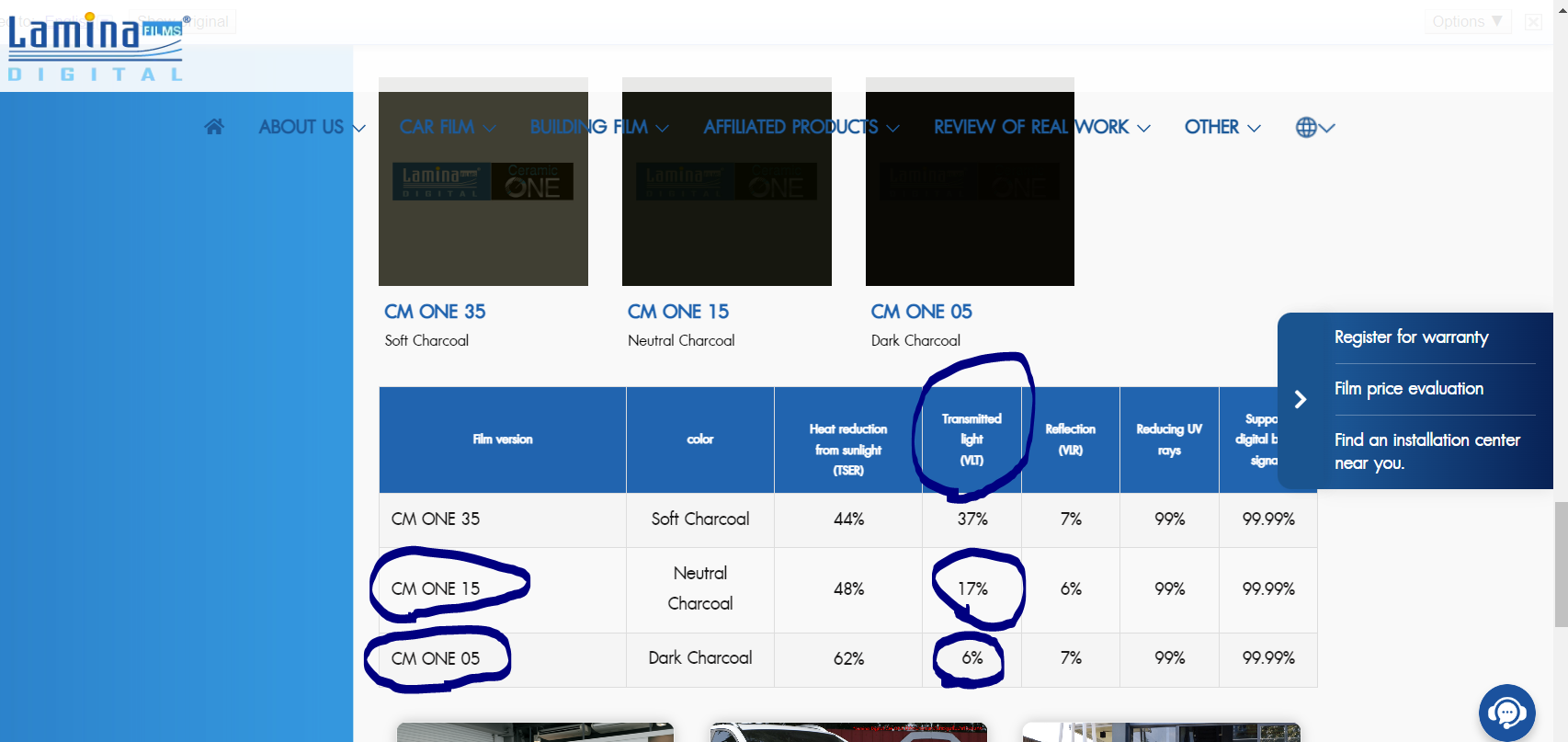This screenshot has height=742, width=1568.
Task: Click the Transmitted light (VLT) column header
Action: coord(971,439)
